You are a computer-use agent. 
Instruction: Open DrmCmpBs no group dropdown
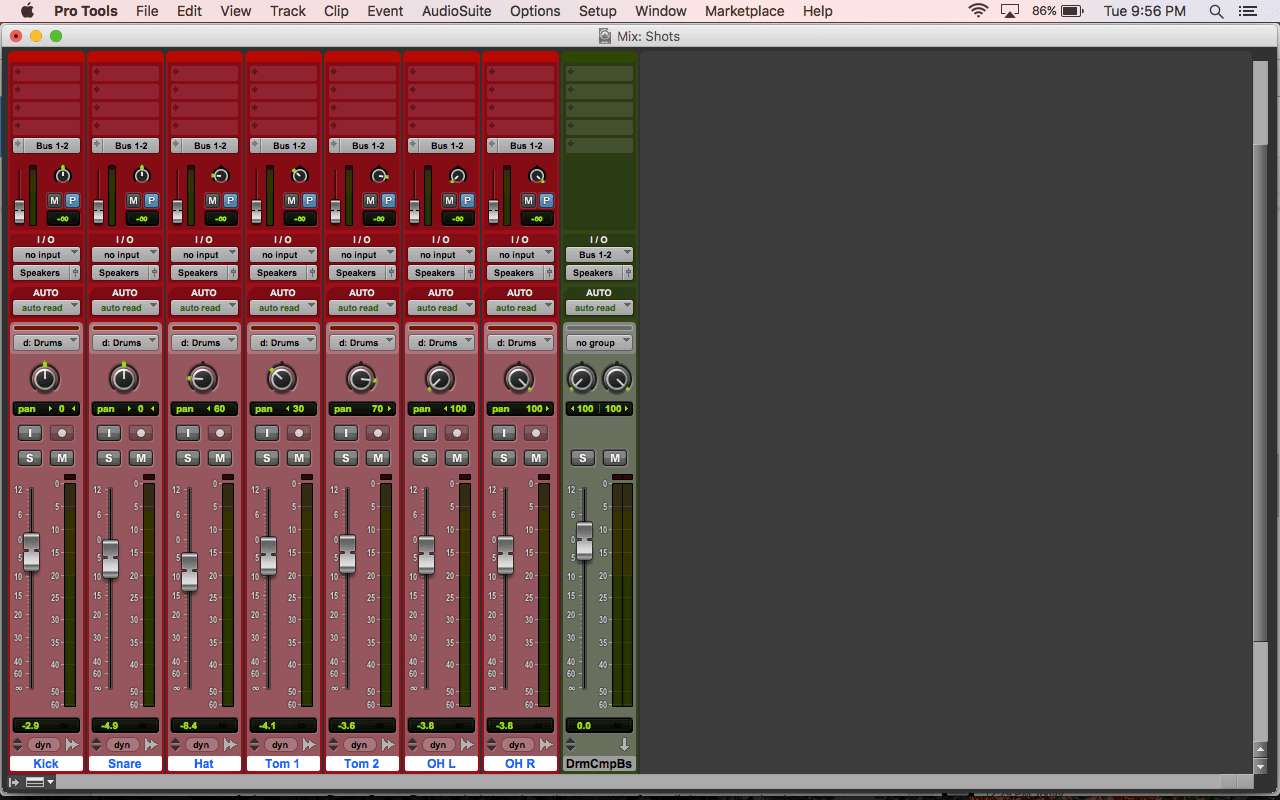(599, 343)
